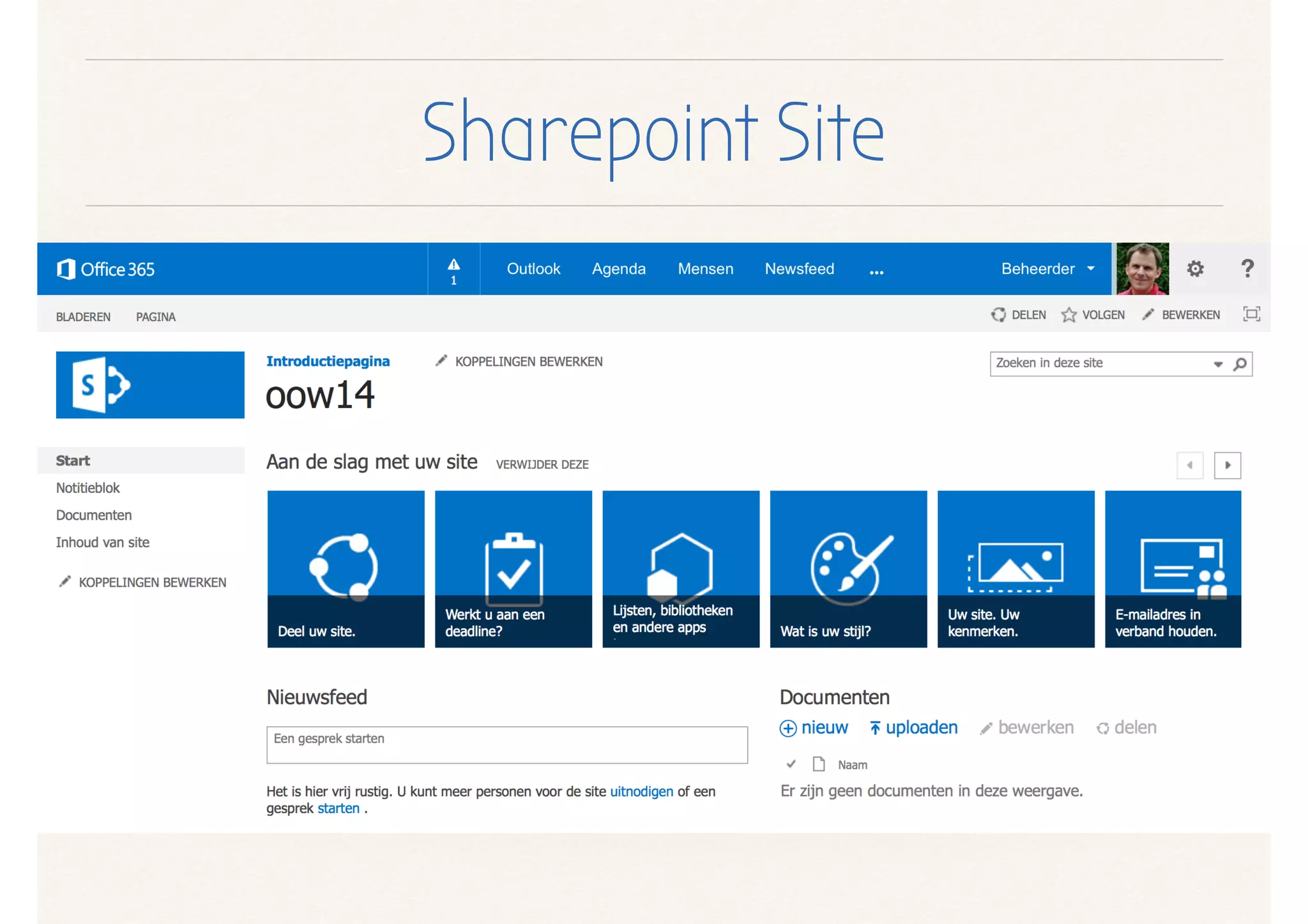Image resolution: width=1308 pixels, height=924 pixels.
Task: Click the Nieuwsfeed heading
Action: tap(317, 697)
